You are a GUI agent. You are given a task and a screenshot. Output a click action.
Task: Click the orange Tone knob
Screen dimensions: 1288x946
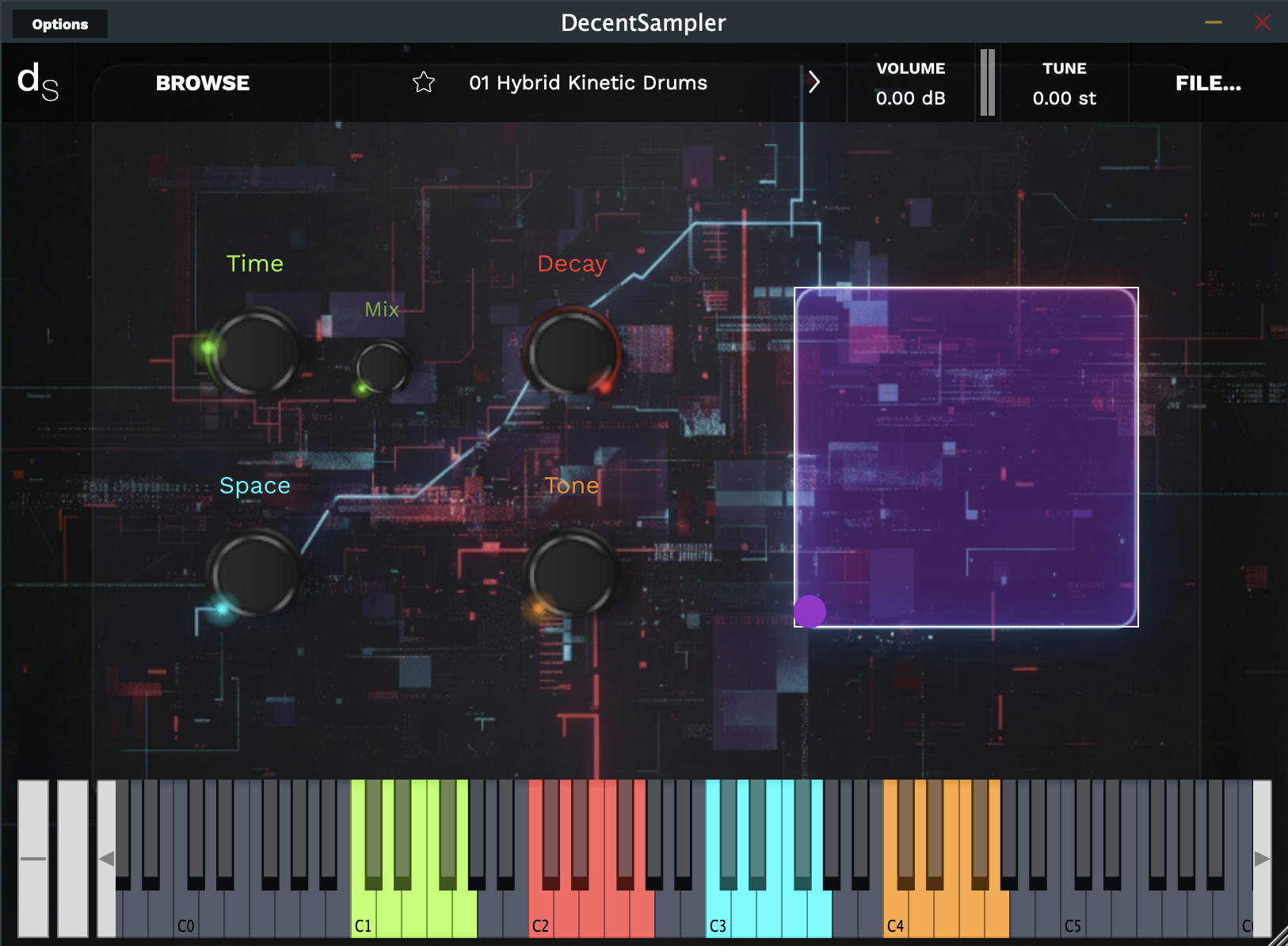coord(572,573)
